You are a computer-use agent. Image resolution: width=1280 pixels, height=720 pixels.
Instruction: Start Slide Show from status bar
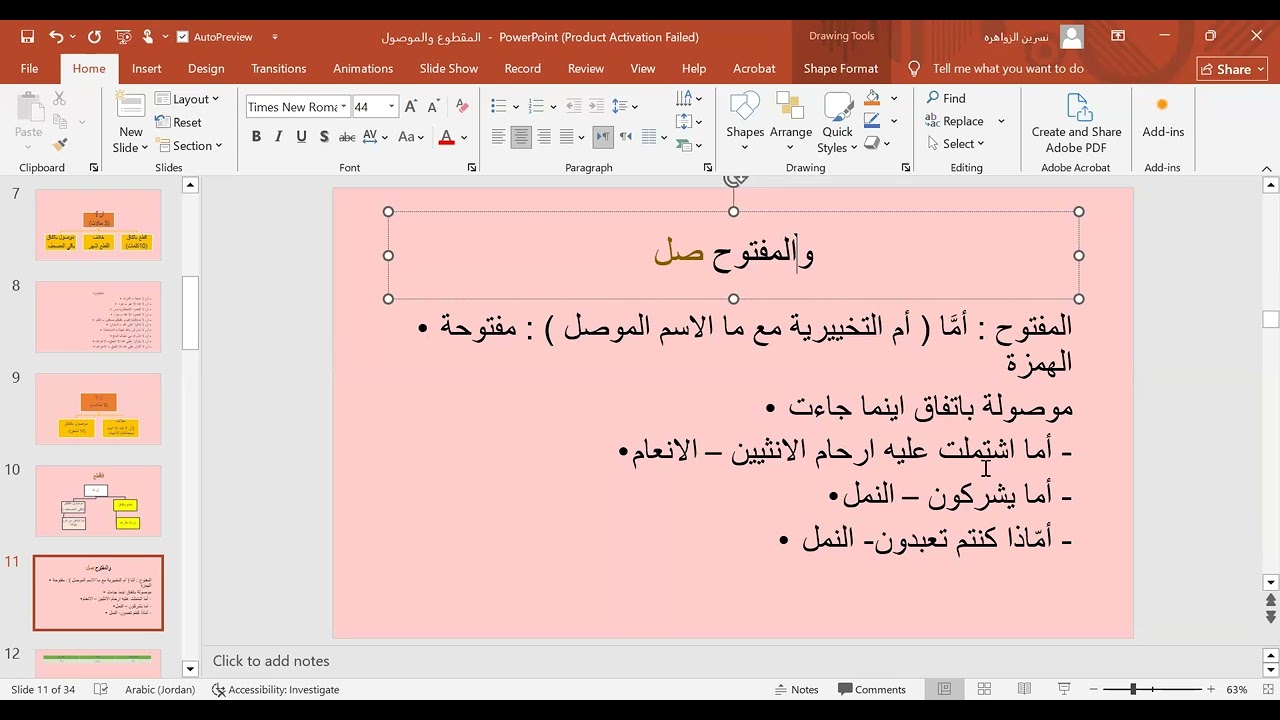pos(1064,689)
